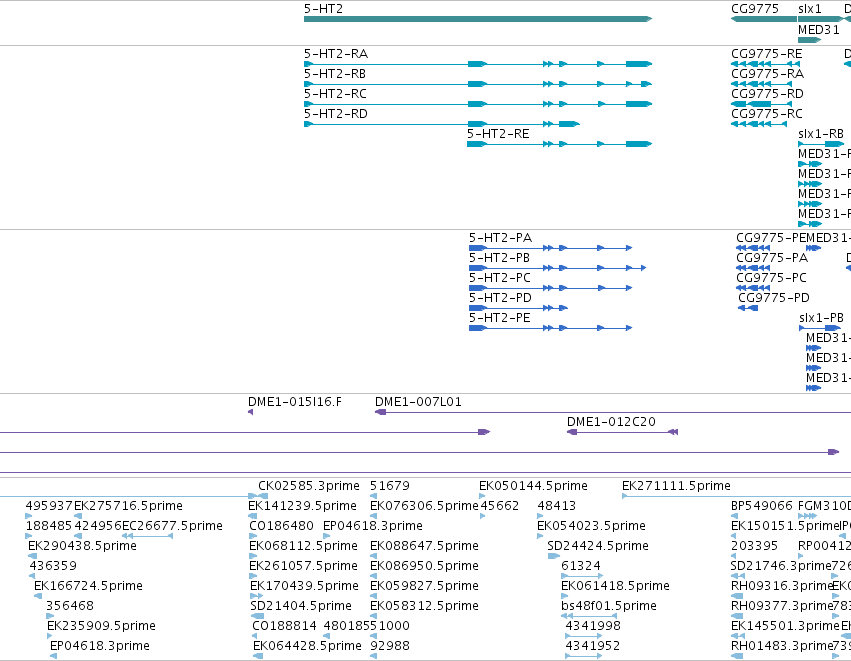Select feature 51679
This screenshot has height=661, width=851.
click(390, 486)
